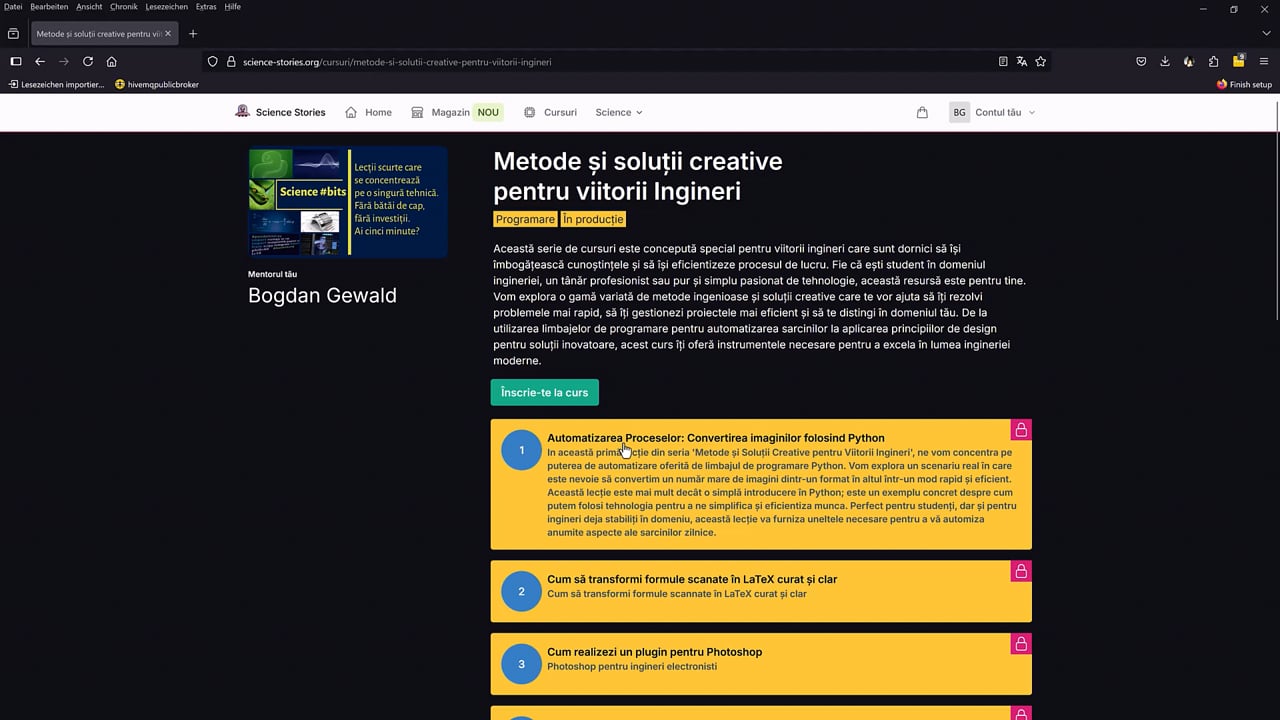This screenshot has height=720, width=1280.
Task: Click the Înscrie-te la curs button
Action: pyautogui.click(x=545, y=393)
